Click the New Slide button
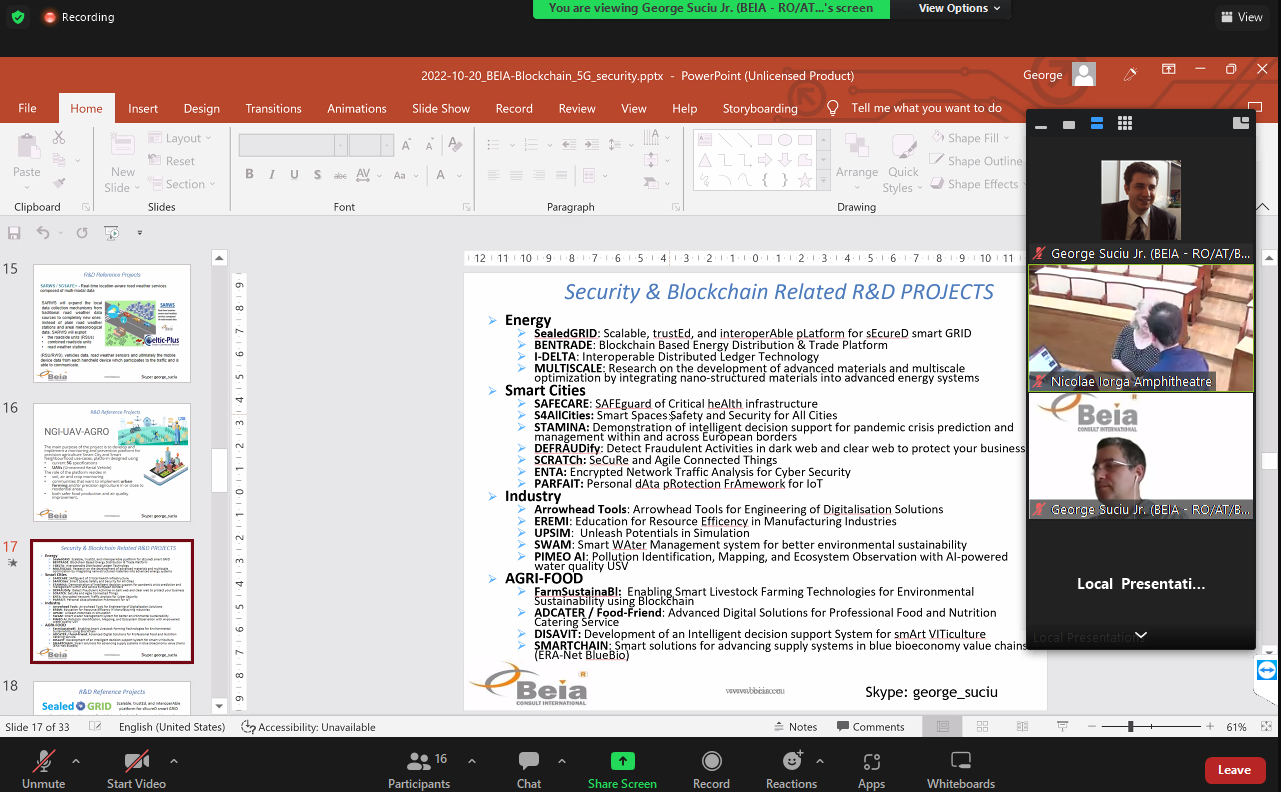Viewport: 1281px width, 792px height. point(122,162)
